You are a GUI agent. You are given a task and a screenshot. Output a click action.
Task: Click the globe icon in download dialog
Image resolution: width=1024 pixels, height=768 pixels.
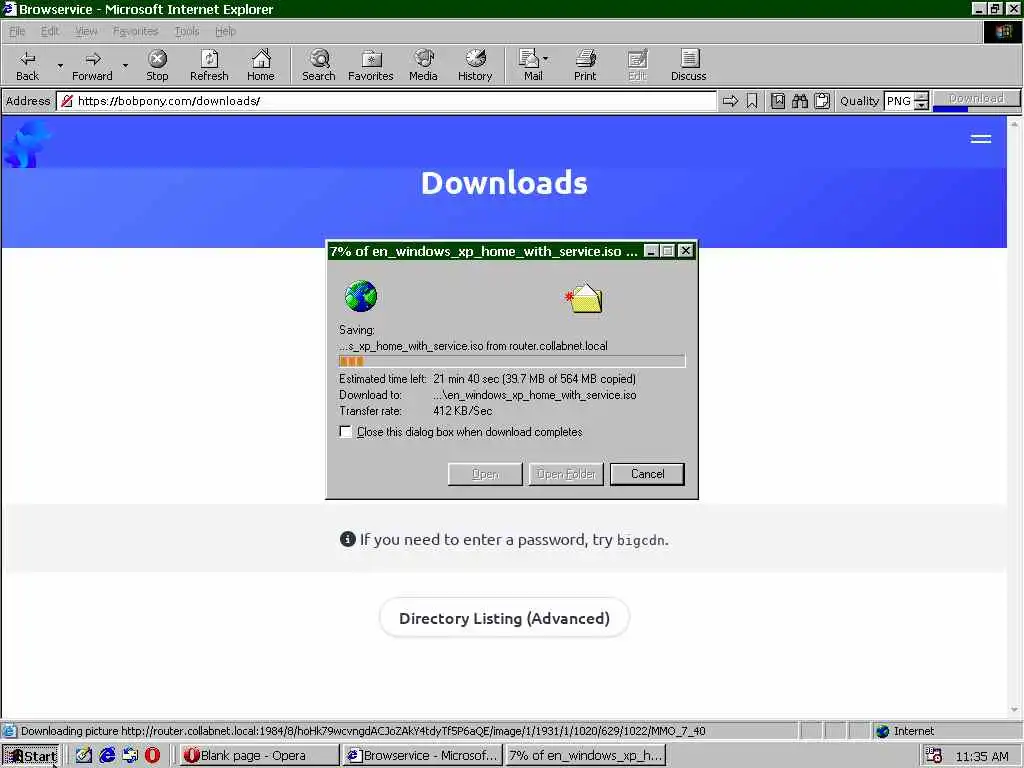(x=360, y=296)
